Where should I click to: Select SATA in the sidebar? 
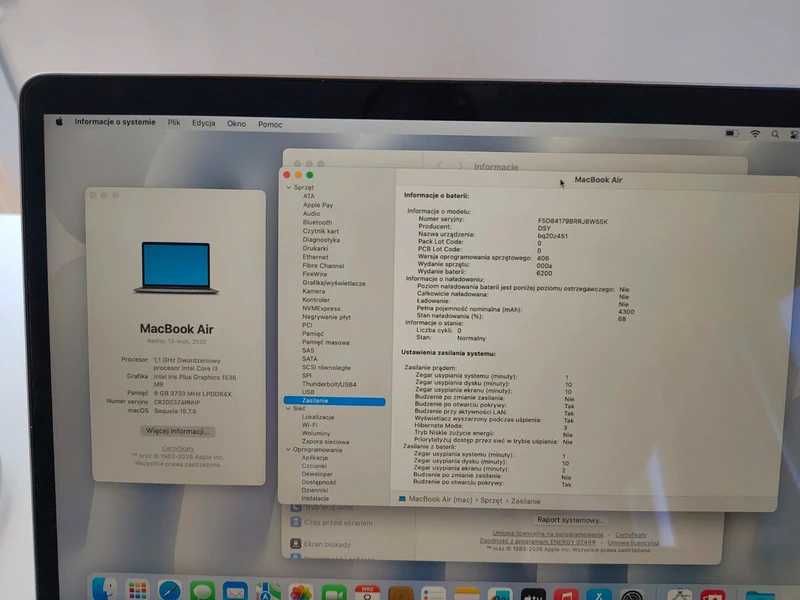tap(309, 359)
